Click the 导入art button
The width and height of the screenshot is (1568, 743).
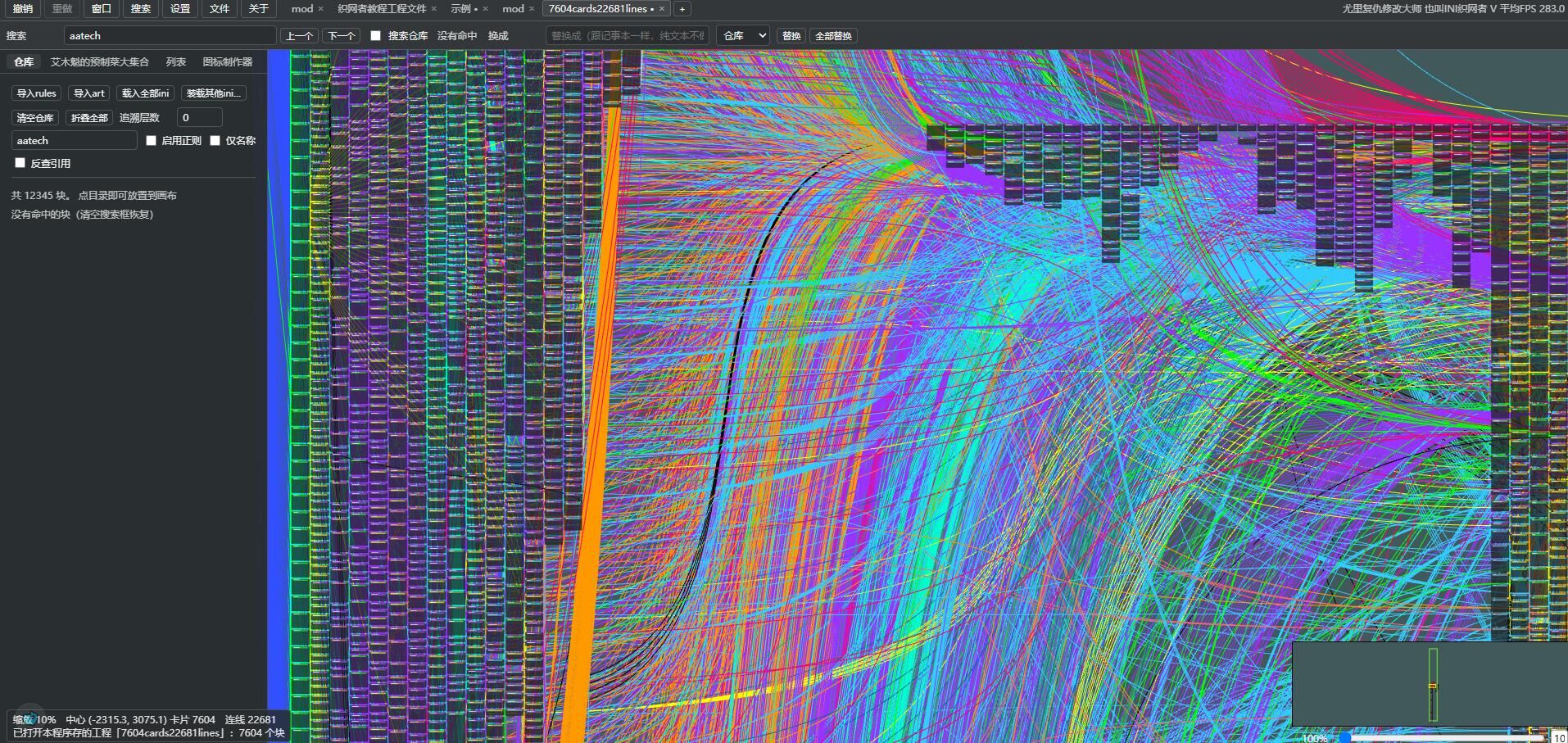(89, 93)
